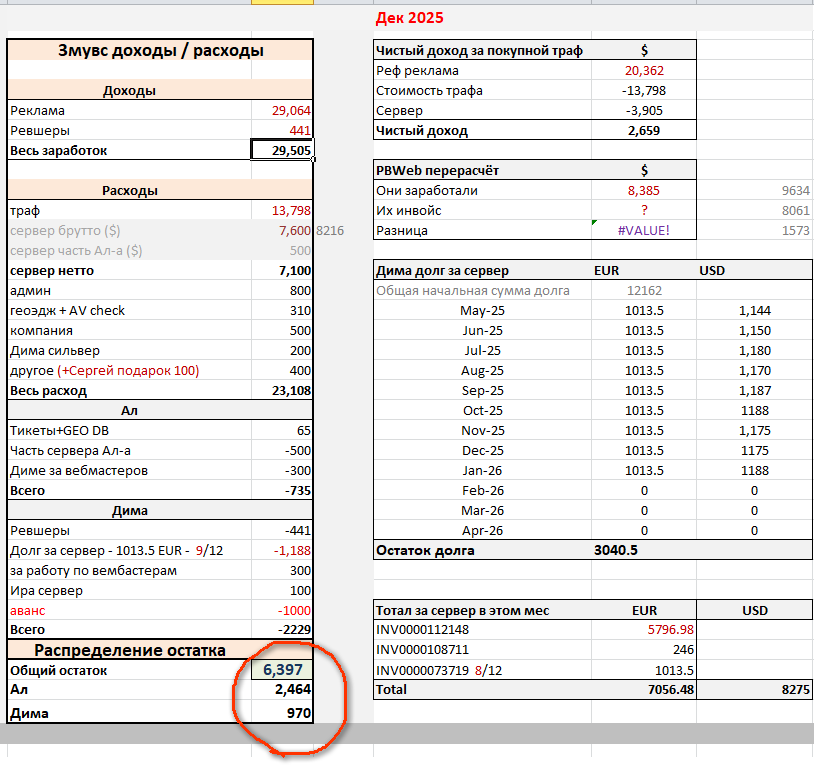Select the Остаток долга value 3040.5
814x769 pixels.
tap(615, 550)
